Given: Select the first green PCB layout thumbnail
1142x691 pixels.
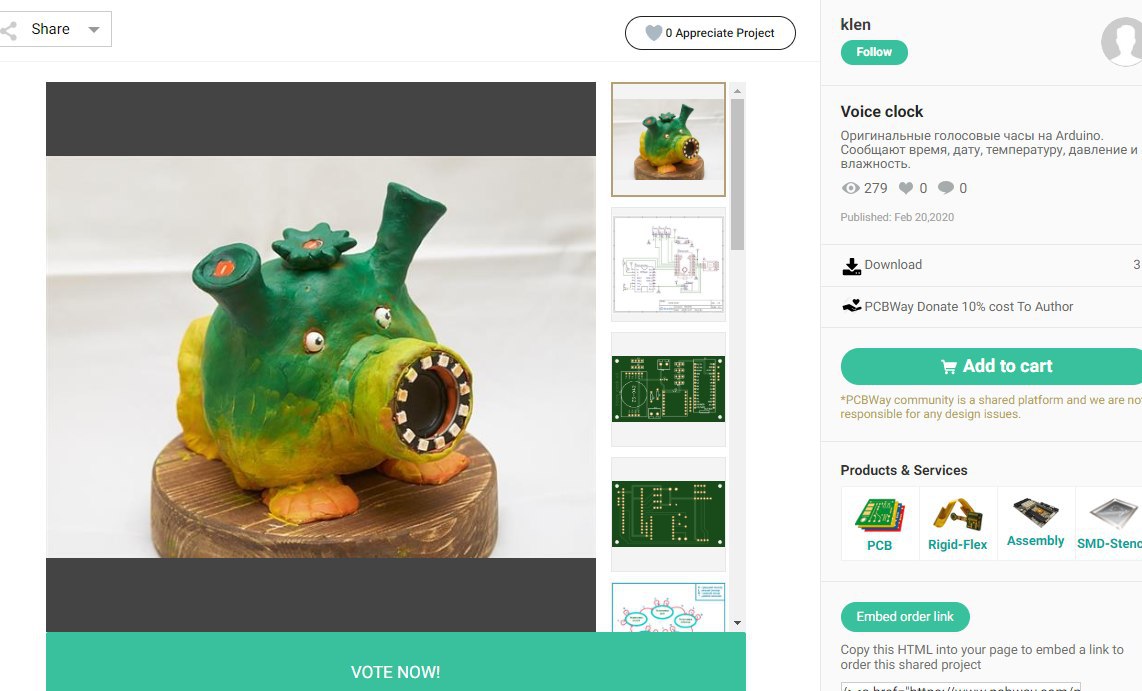Looking at the screenshot, I should click(669, 389).
